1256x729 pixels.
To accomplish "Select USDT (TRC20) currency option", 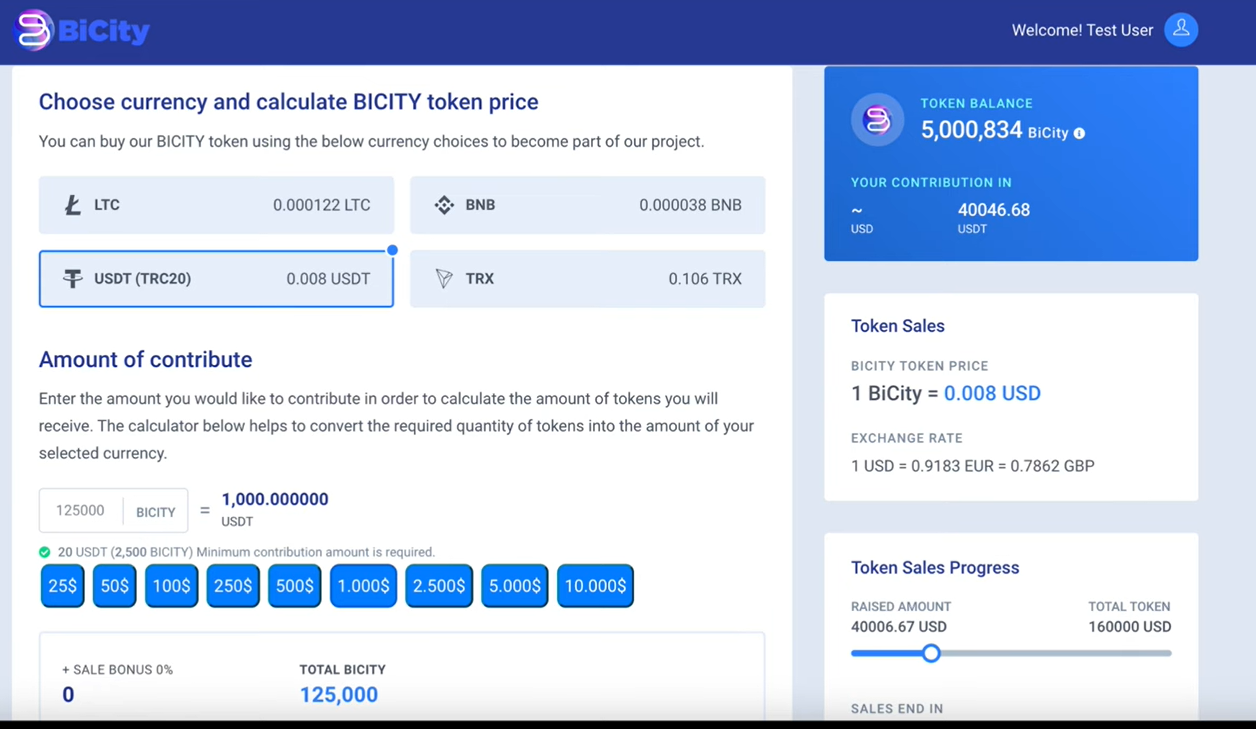I will [x=216, y=279].
